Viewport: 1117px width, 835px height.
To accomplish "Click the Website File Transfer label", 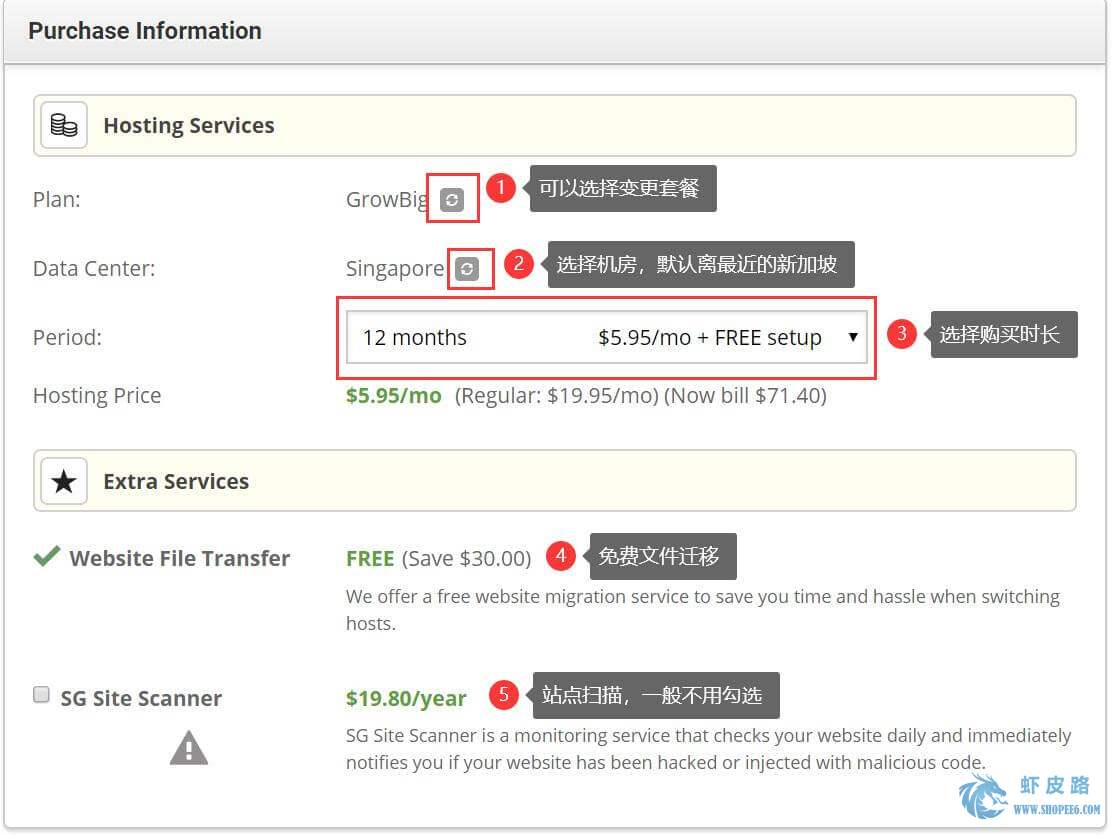I will pyautogui.click(x=180, y=558).
